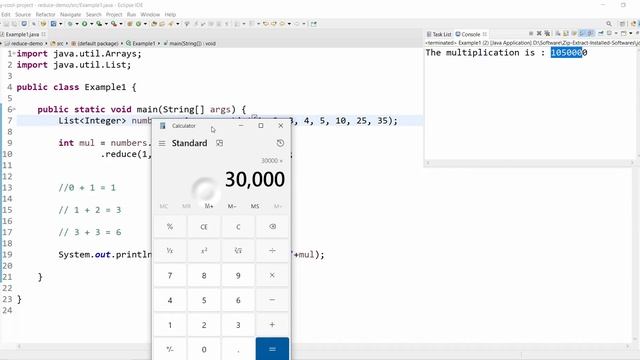Switch to the Task List tab

pos(439,34)
